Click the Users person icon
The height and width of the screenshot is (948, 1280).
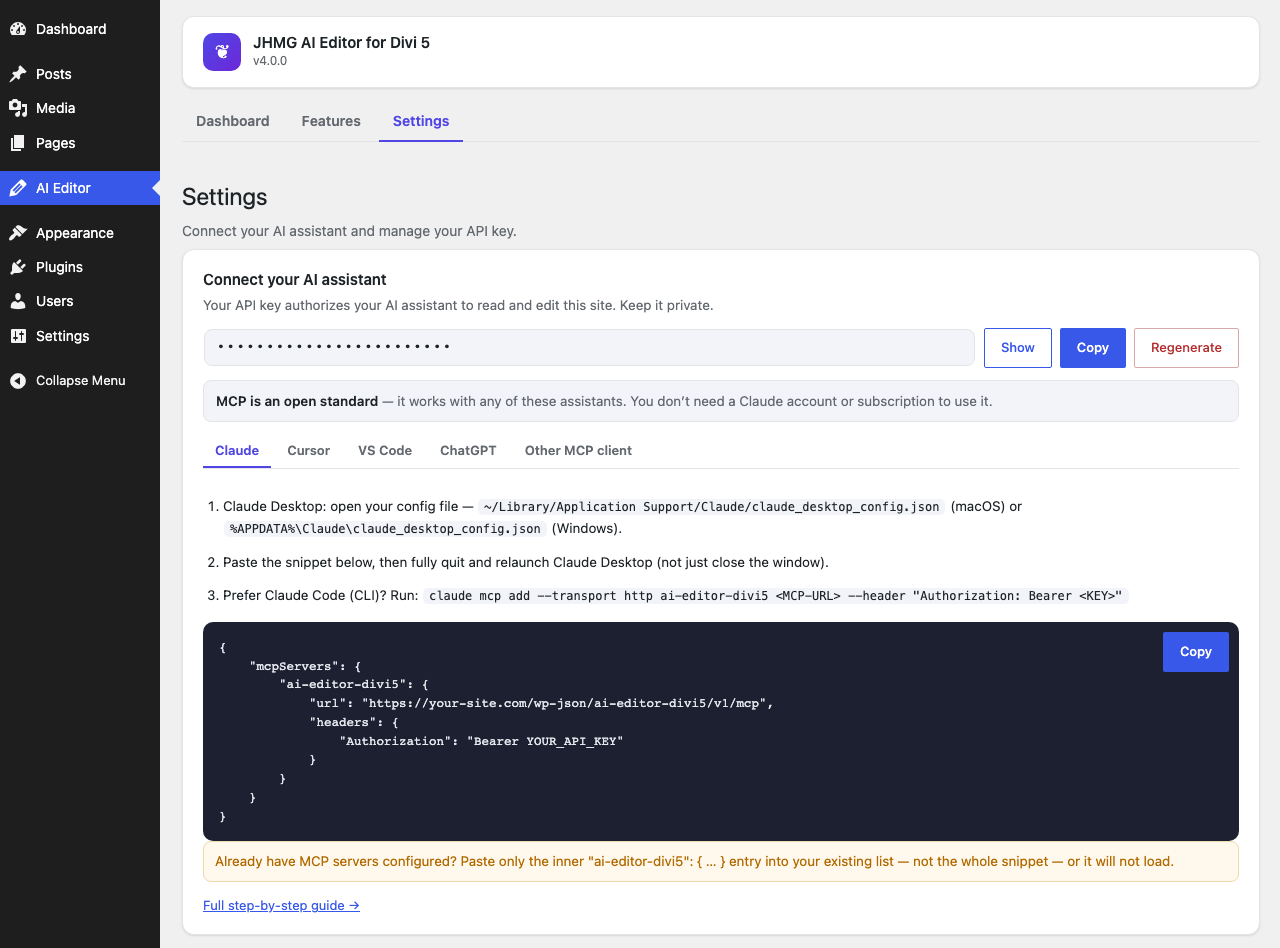pyautogui.click(x=18, y=301)
